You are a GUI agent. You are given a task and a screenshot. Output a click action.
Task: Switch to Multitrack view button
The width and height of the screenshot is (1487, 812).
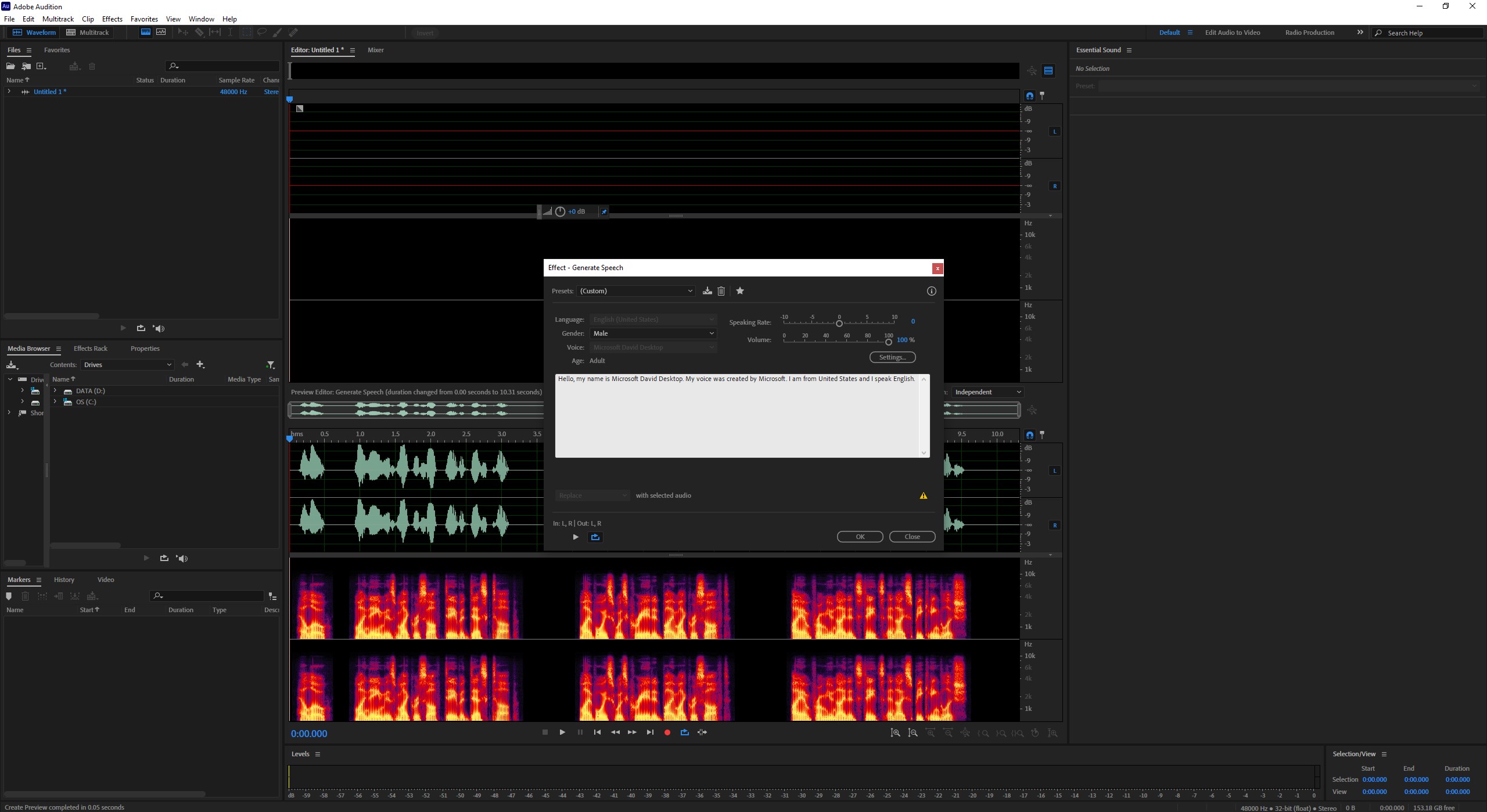click(x=88, y=33)
